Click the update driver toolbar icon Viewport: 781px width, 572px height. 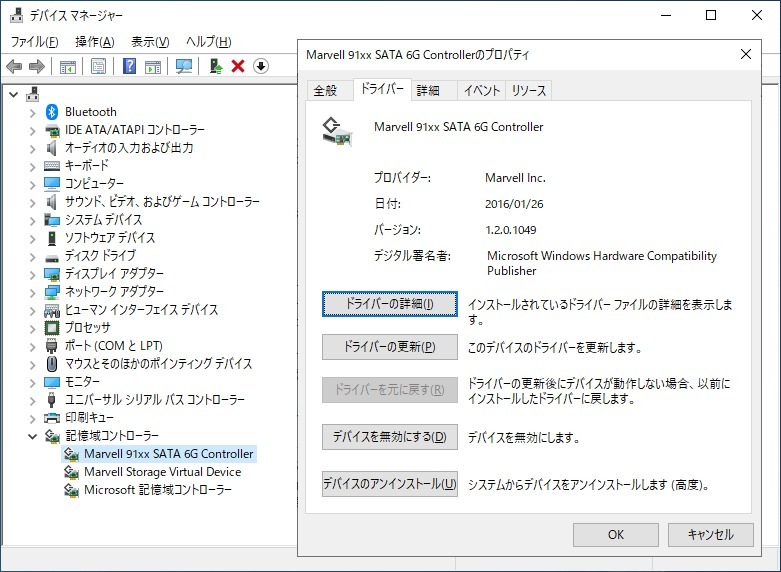tap(215, 66)
